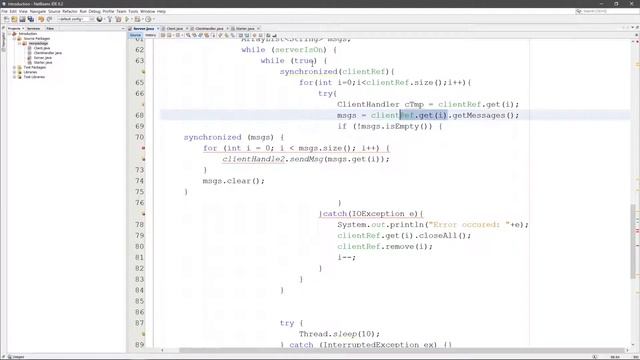
Task: Close the Server.java editor tab
Action: (158, 29)
